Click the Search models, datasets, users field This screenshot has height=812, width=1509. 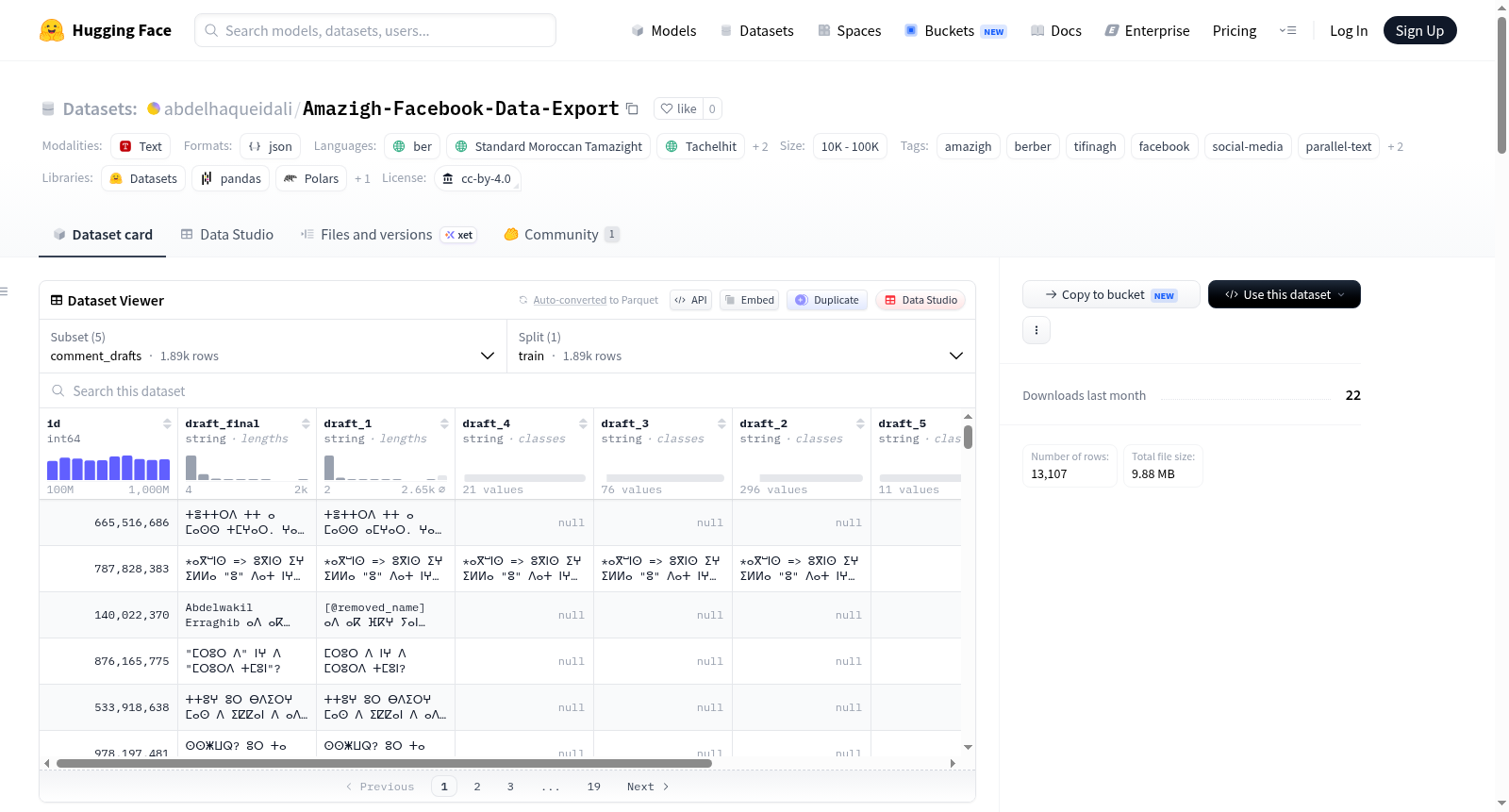[375, 30]
